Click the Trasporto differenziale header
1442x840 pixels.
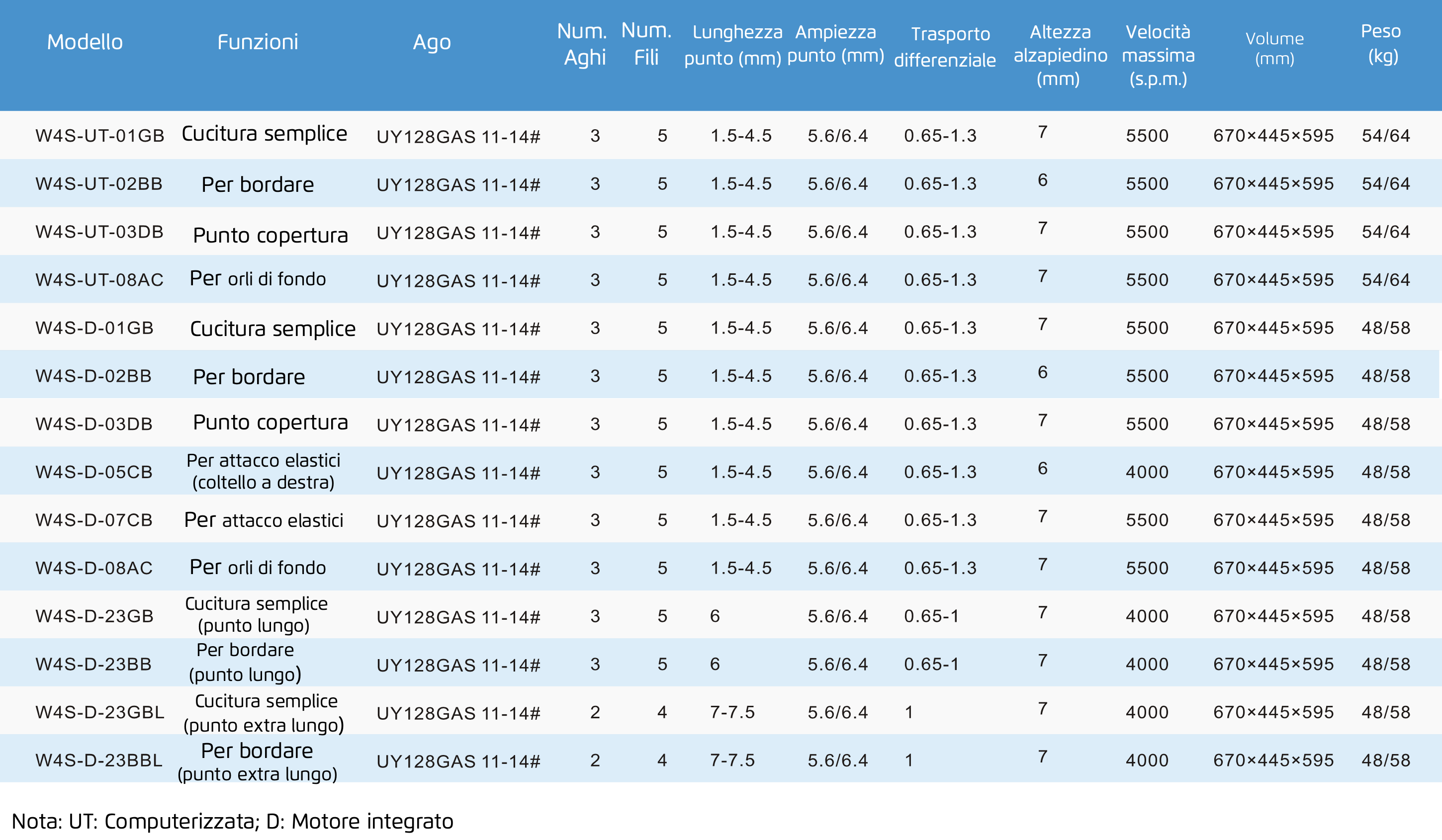945,47
